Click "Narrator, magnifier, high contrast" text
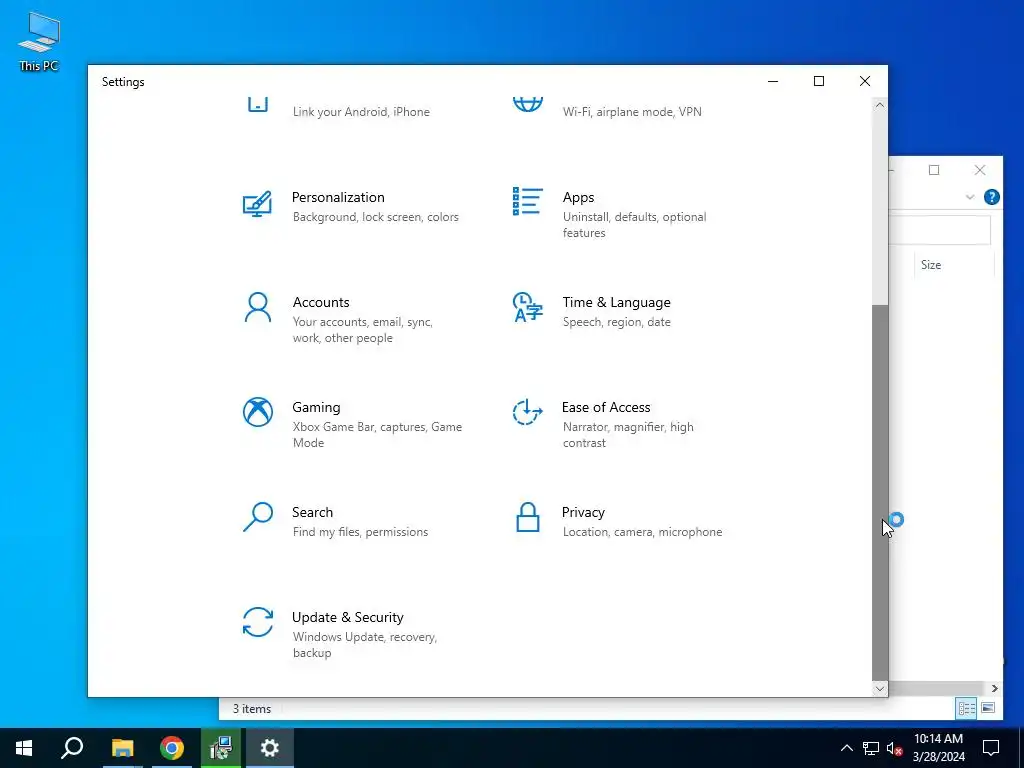Viewport: 1024px width, 768px height. [628, 434]
